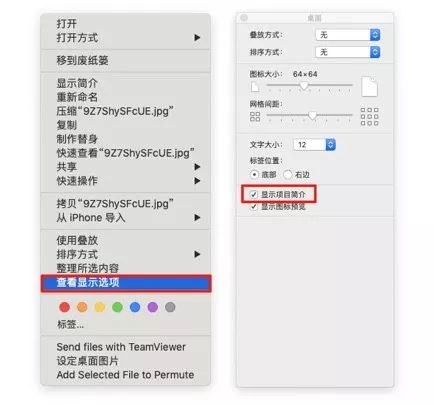Image resolution: width=434 pixels, height=405 pixels.
Task: Click the dense grid icon beside grid spacing slider
Action: (x=369, y=117)
